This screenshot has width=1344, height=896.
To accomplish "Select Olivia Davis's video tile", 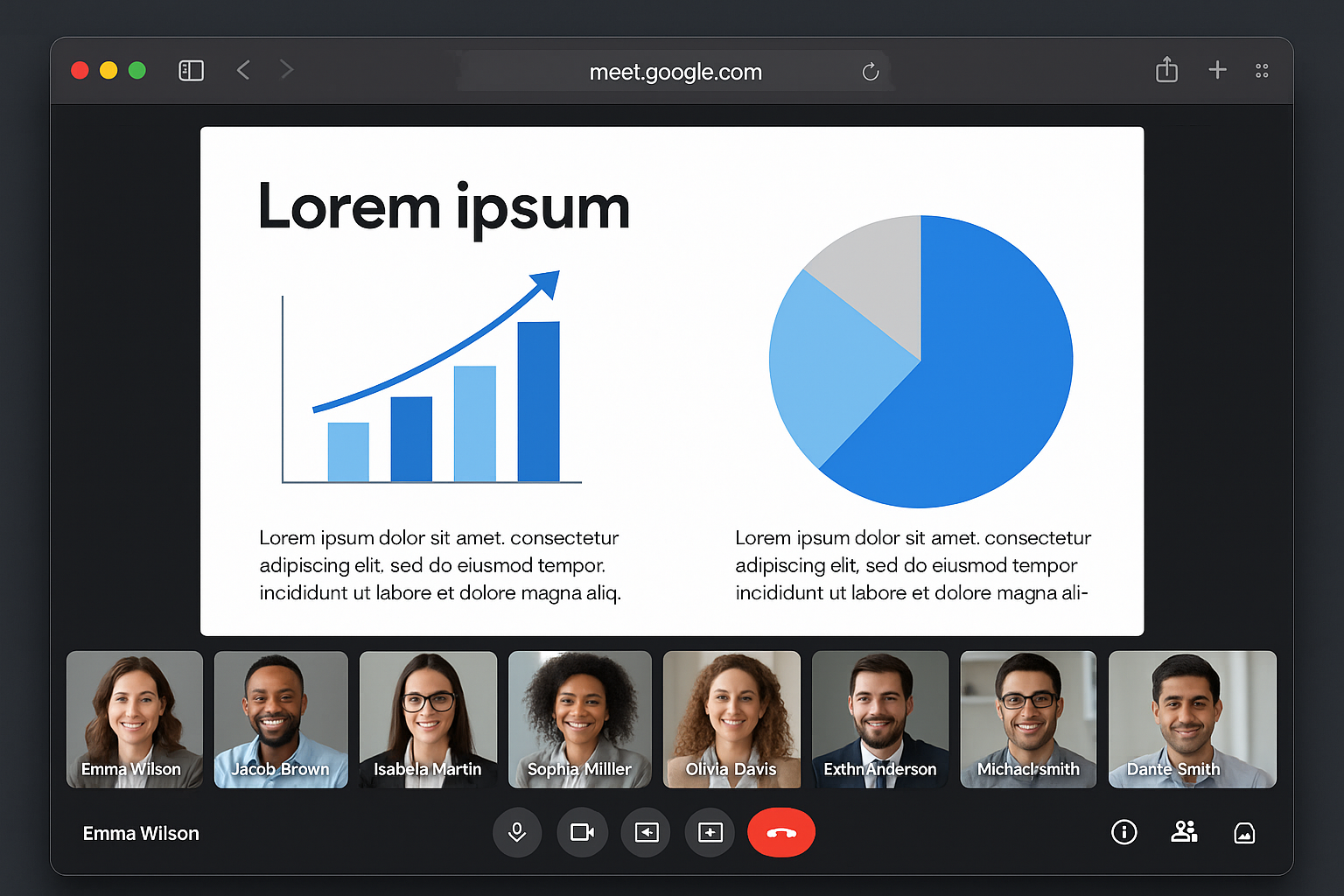I will (x=731, y=719).
